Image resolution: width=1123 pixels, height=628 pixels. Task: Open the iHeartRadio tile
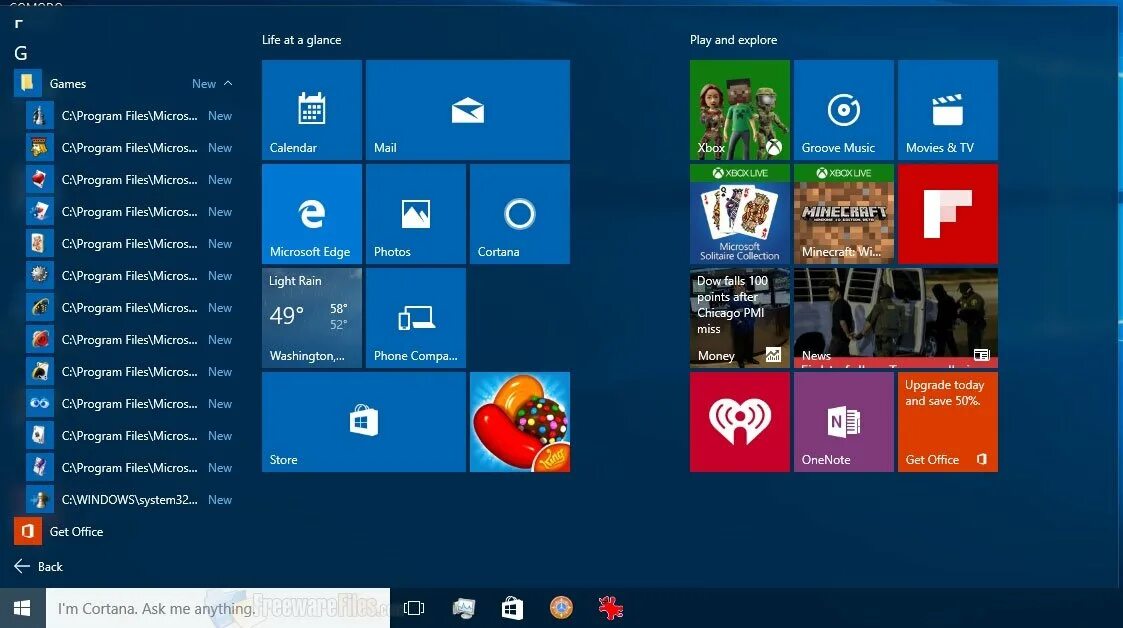pos(740,422)
